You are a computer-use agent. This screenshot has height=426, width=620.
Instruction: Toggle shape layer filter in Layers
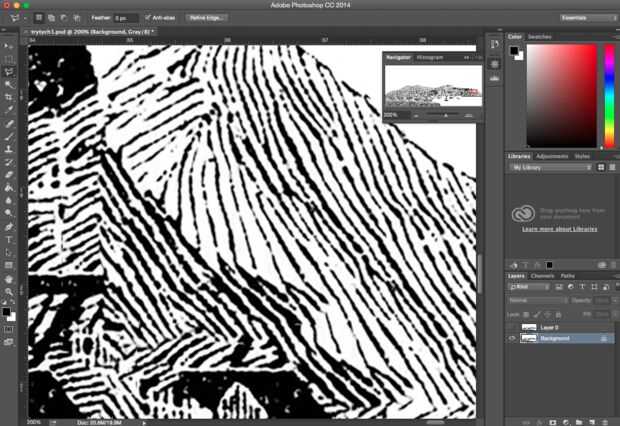coord(594,287)
